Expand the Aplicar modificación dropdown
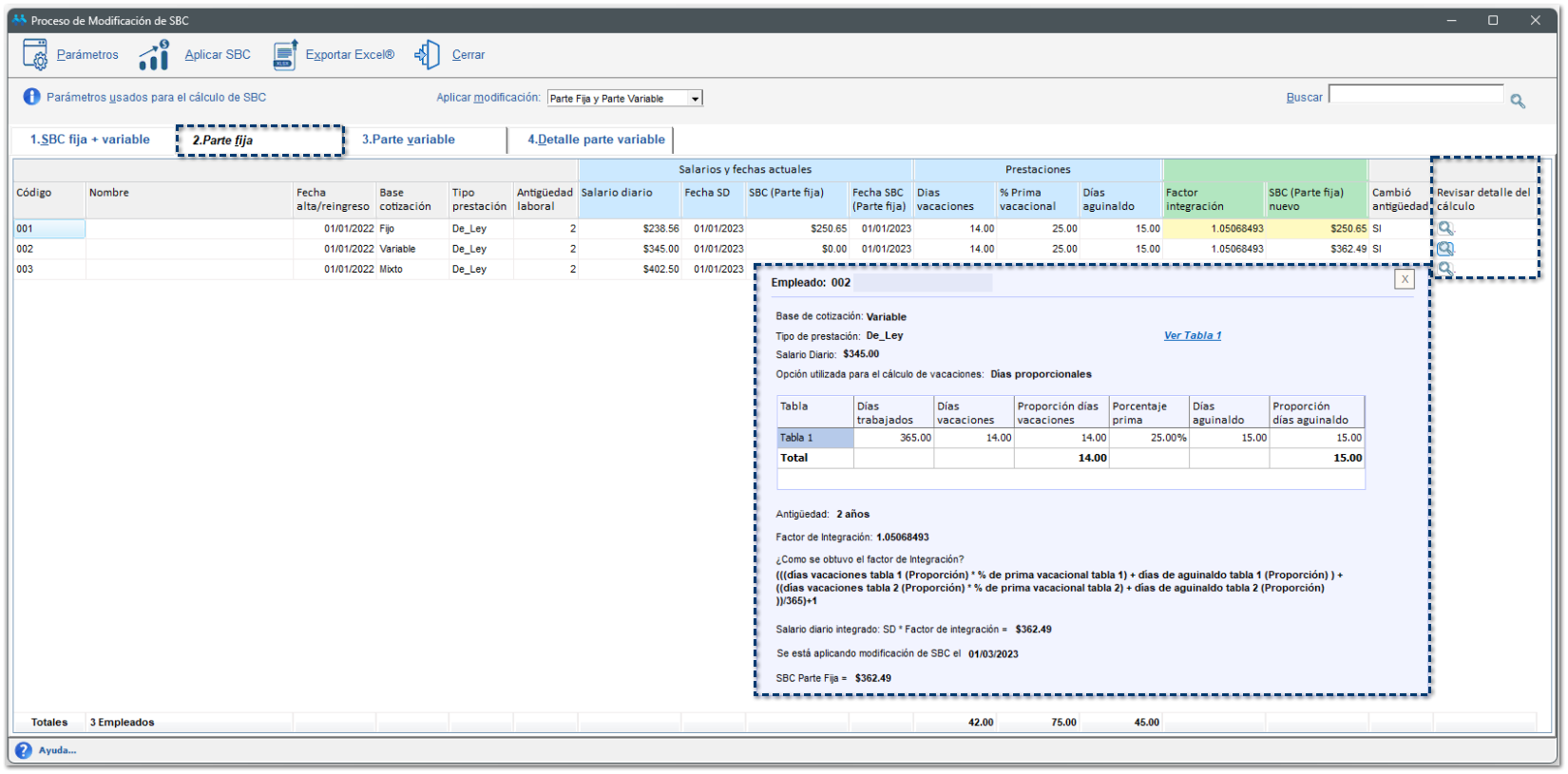Image resolution: width=1568 pixels, height=774 pixels. point(695,99)
